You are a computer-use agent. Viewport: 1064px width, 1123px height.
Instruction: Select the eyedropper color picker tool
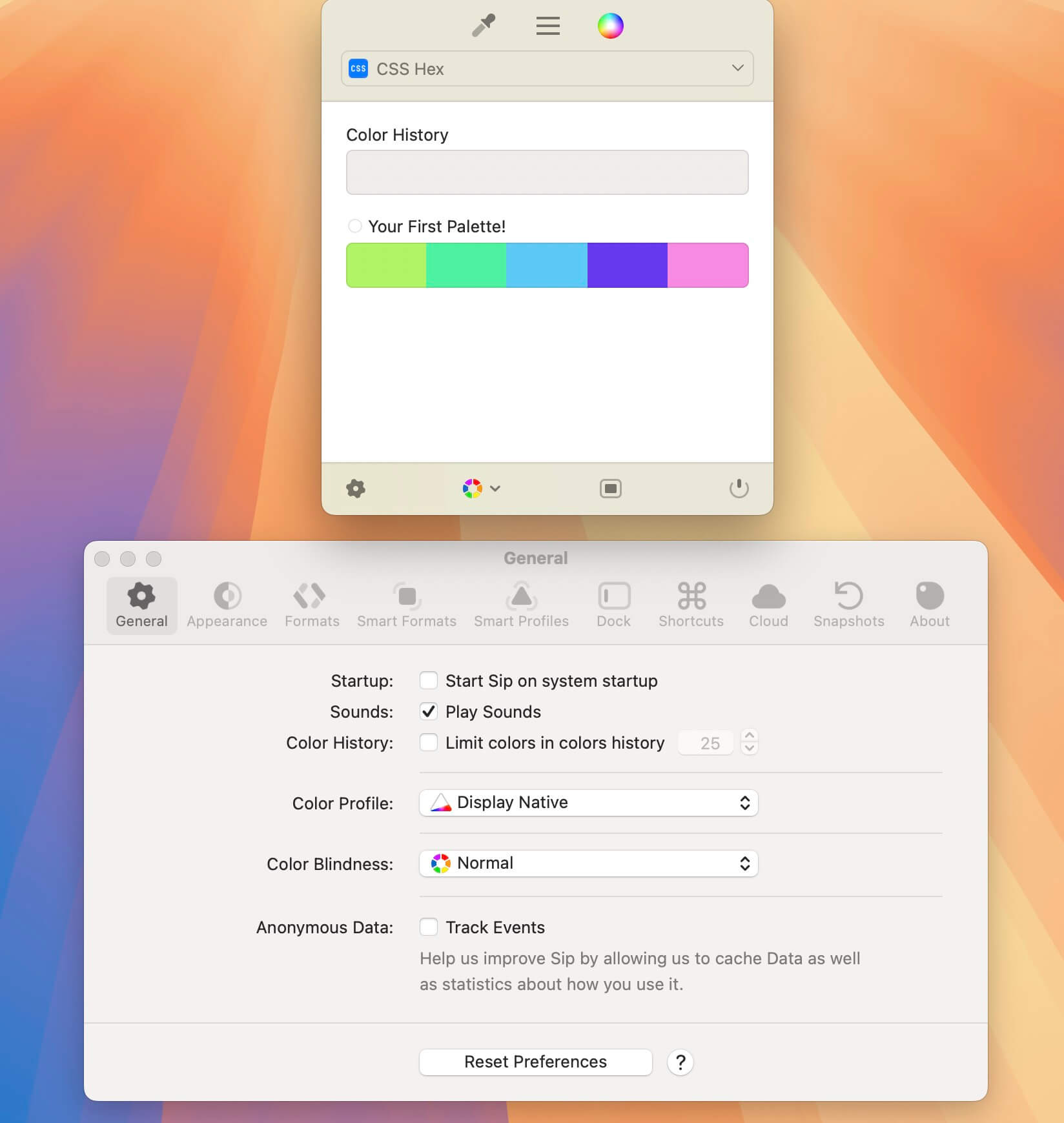482,26
